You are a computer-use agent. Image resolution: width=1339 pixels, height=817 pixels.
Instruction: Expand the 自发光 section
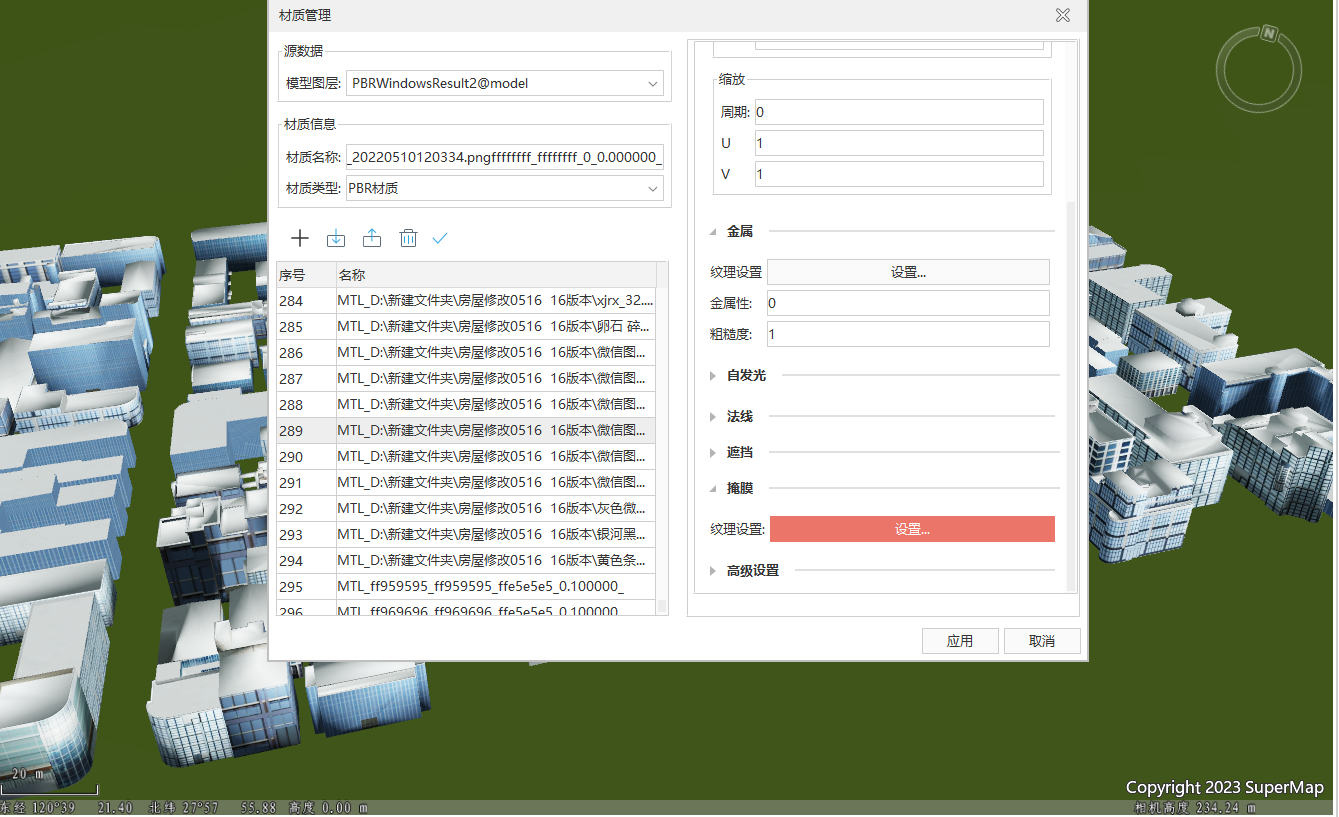click(x=713, y=376)
